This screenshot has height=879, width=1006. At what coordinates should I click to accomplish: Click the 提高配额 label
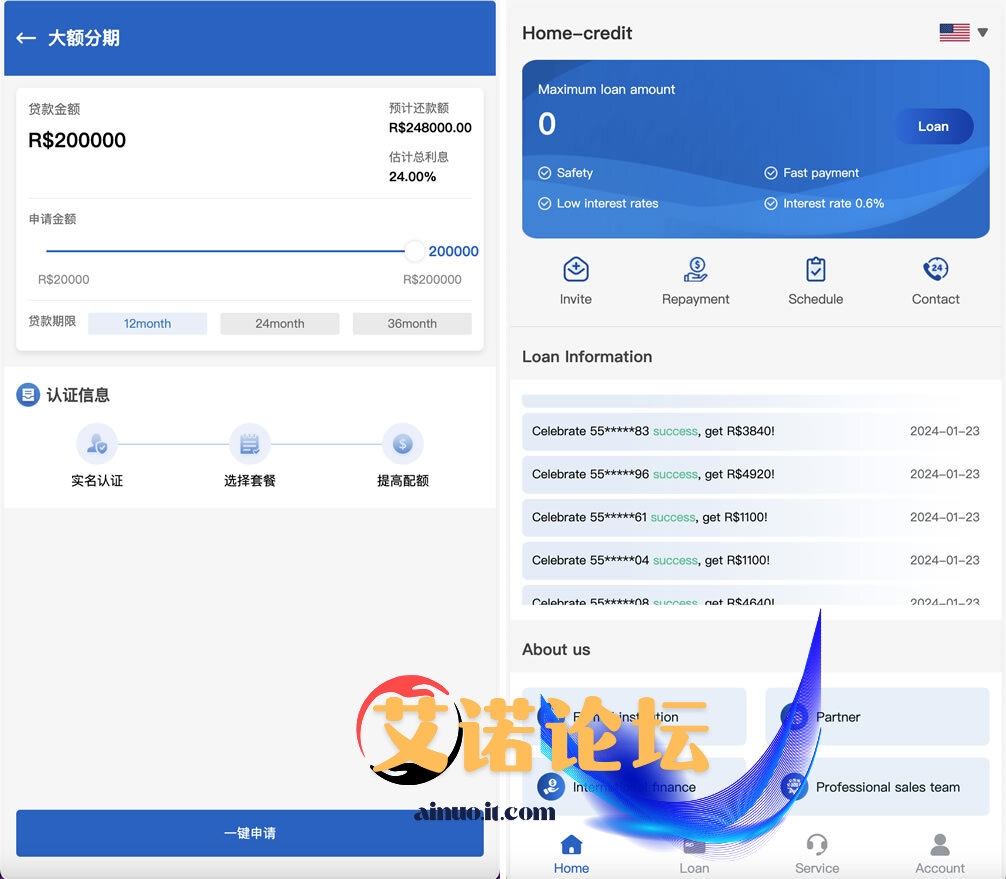click(x=402, y=481)
